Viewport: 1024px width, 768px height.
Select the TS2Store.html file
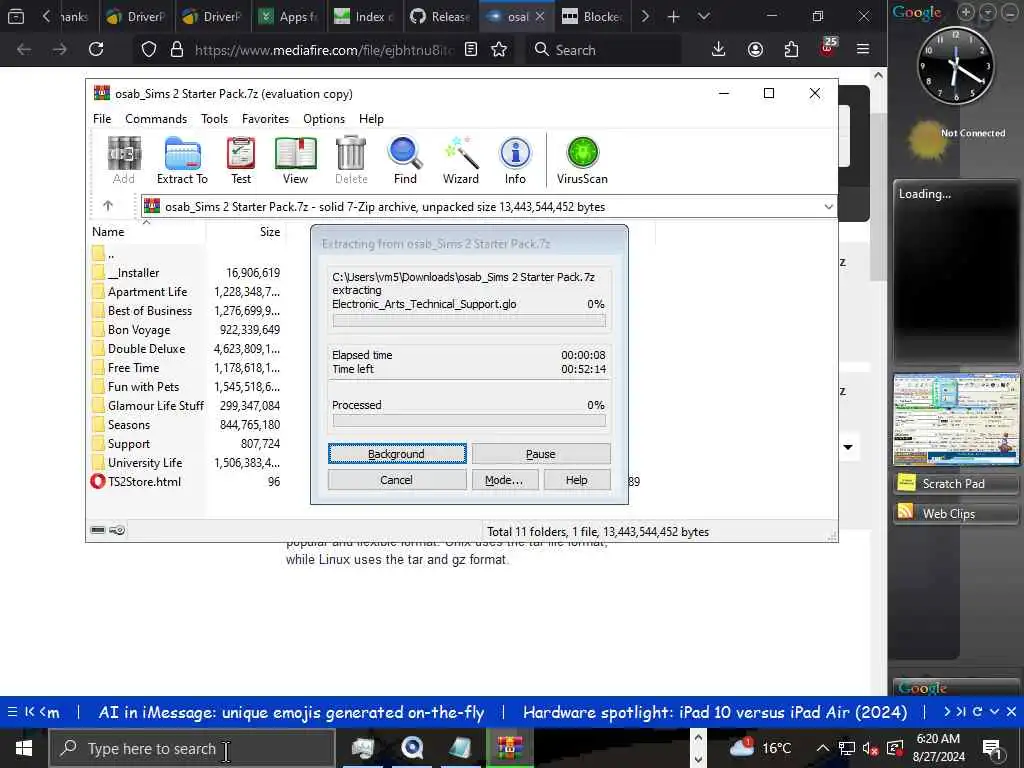pos(144,482)
